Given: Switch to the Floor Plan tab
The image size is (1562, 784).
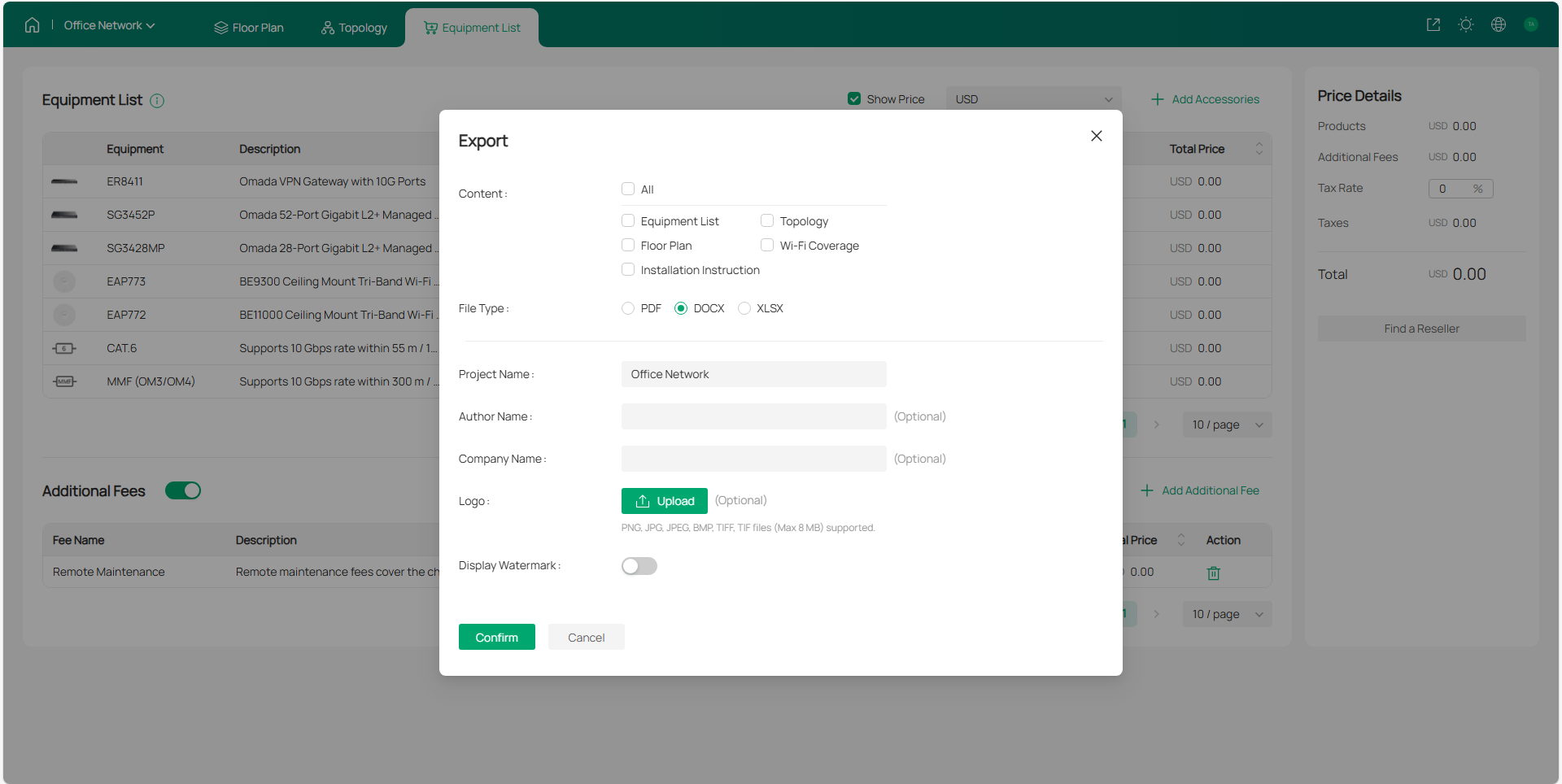Looking at the screenshot, I should click(x=249, y=28).
